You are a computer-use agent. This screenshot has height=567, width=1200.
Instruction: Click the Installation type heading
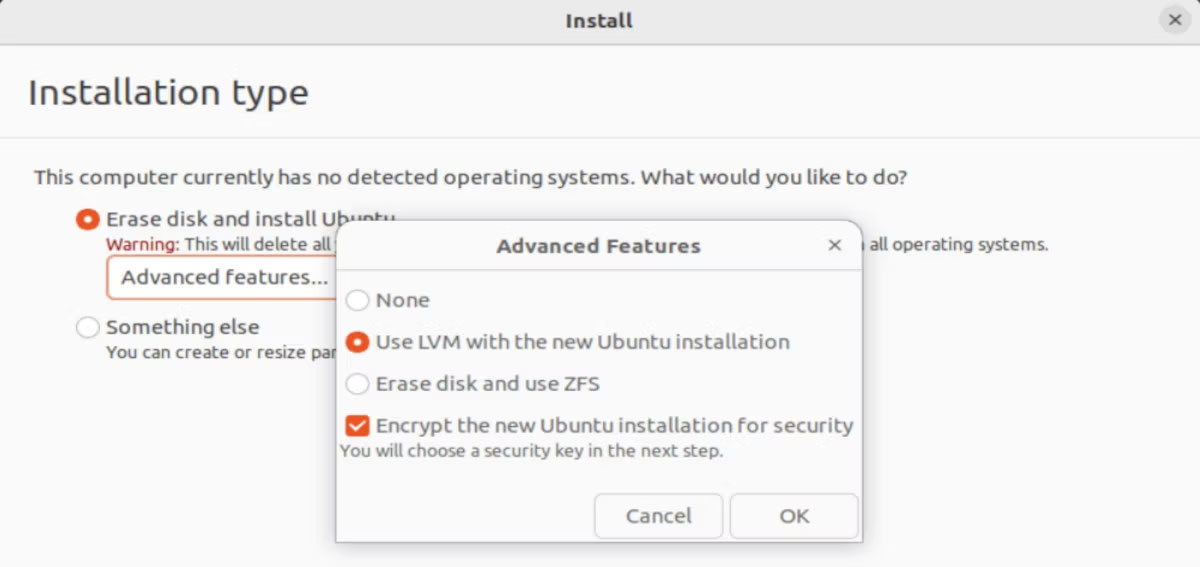(x=168, y=93)
